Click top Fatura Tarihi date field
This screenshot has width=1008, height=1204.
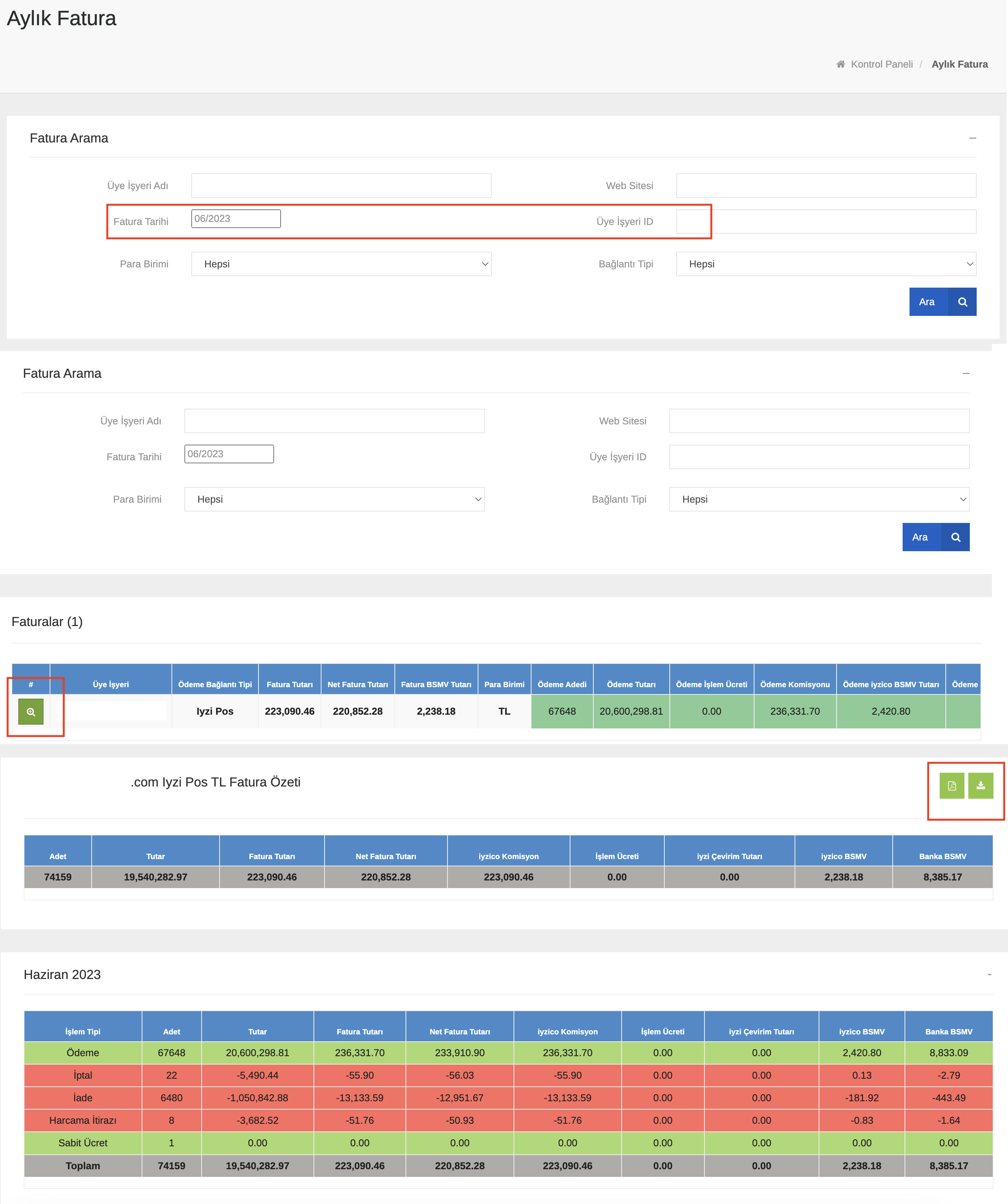[236, 219]
